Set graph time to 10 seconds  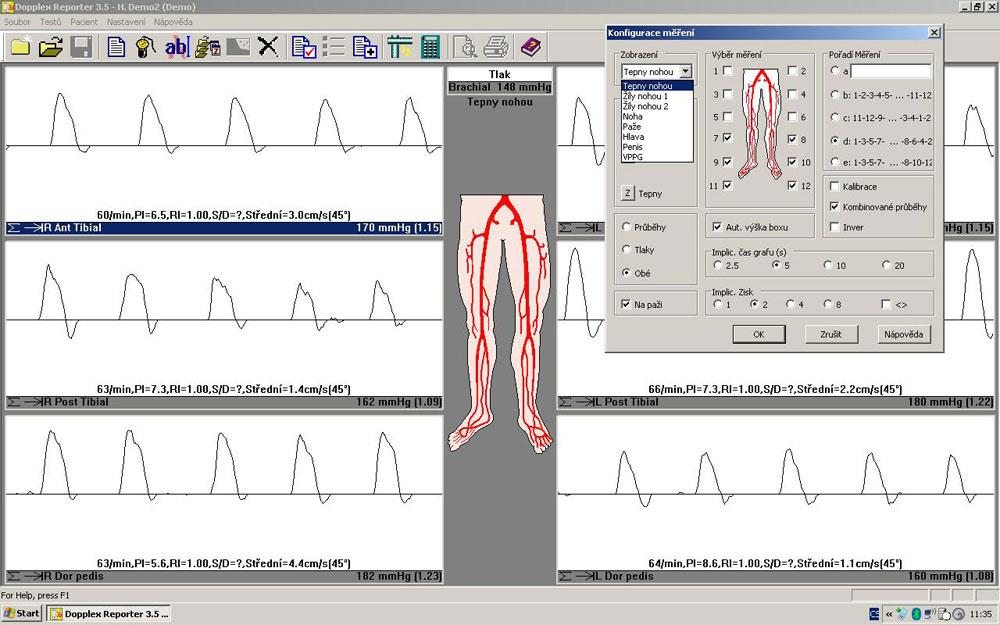point(829,265)
